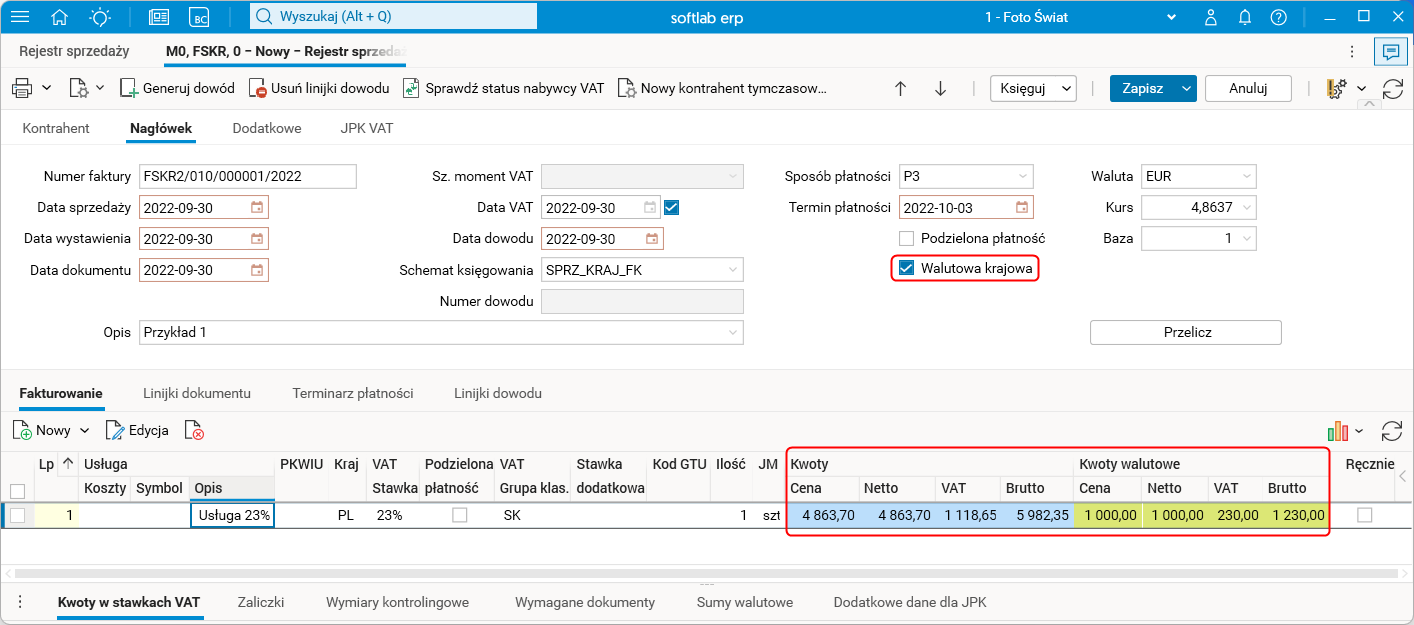Open the Terminarz płatności tab
The width and height of the screenshot is (1414, 625).
pyautogui.click(x=353, y=393)
